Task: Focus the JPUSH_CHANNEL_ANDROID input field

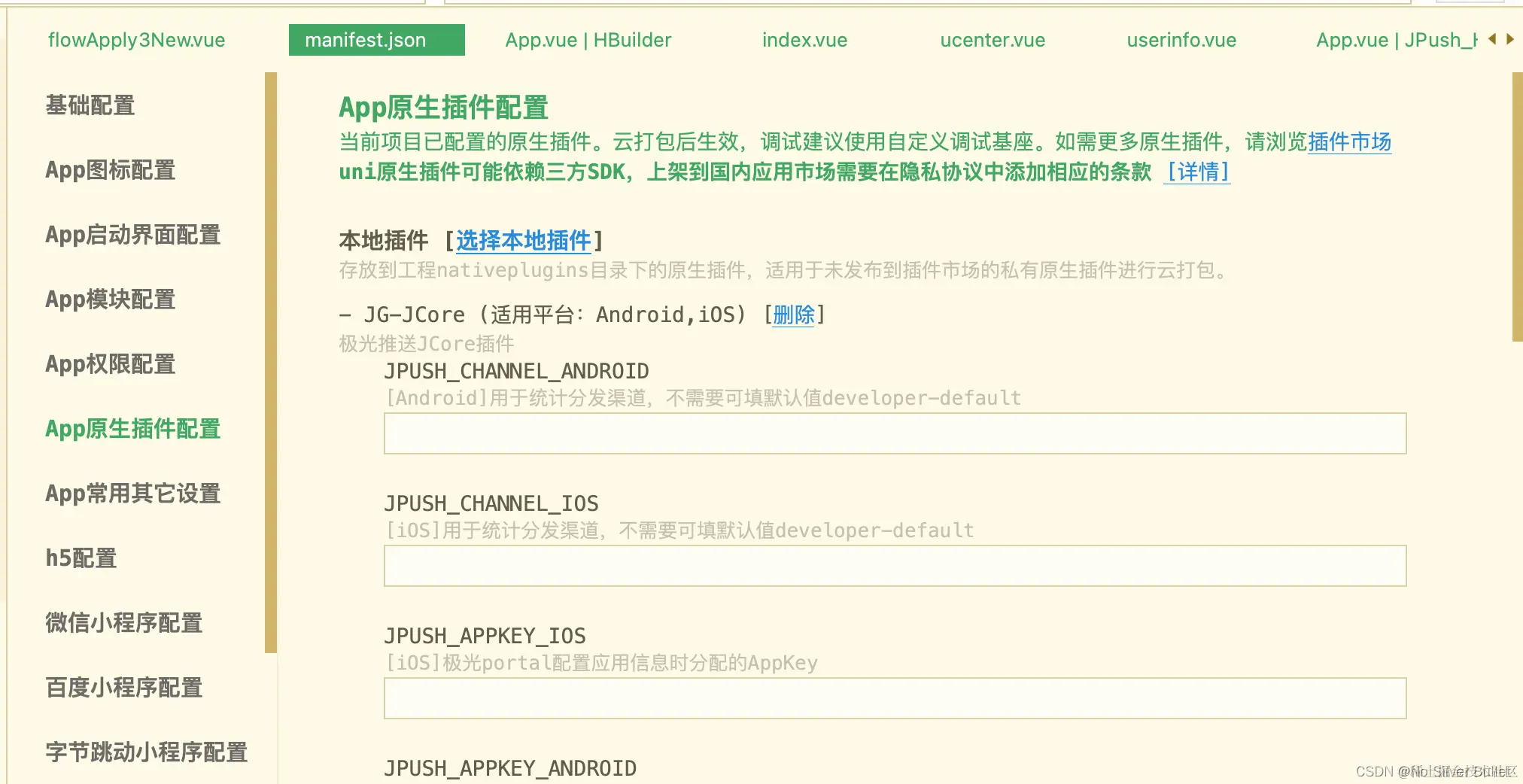Action: point(895,433)
